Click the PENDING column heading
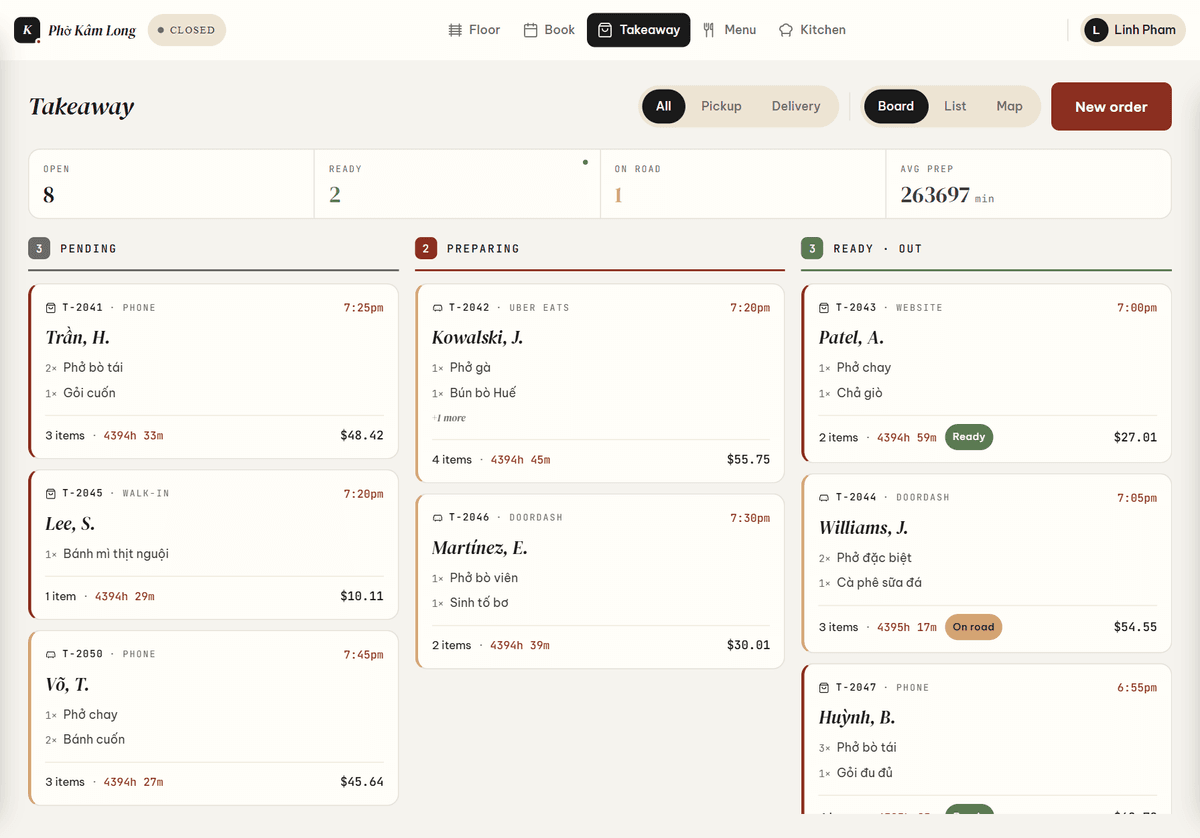 (x=88, y=249)
